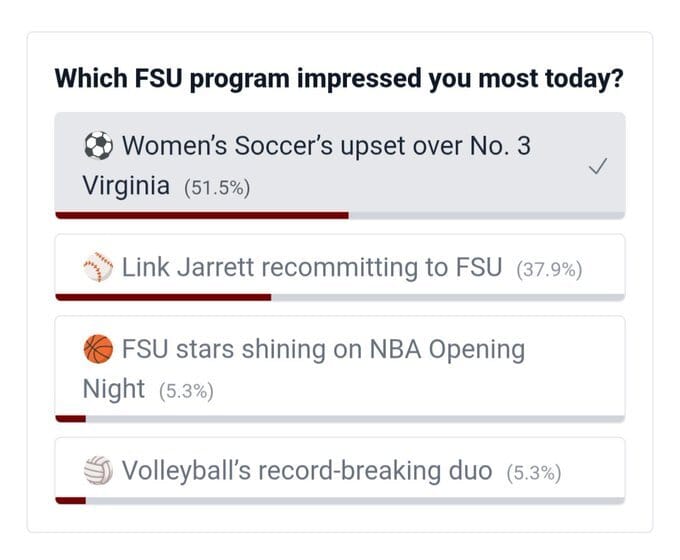Image resolution: width=680 pixels, height=560 pixels.
Task: Click the soccer ball emoji icon
Action: tap(98, 146)
